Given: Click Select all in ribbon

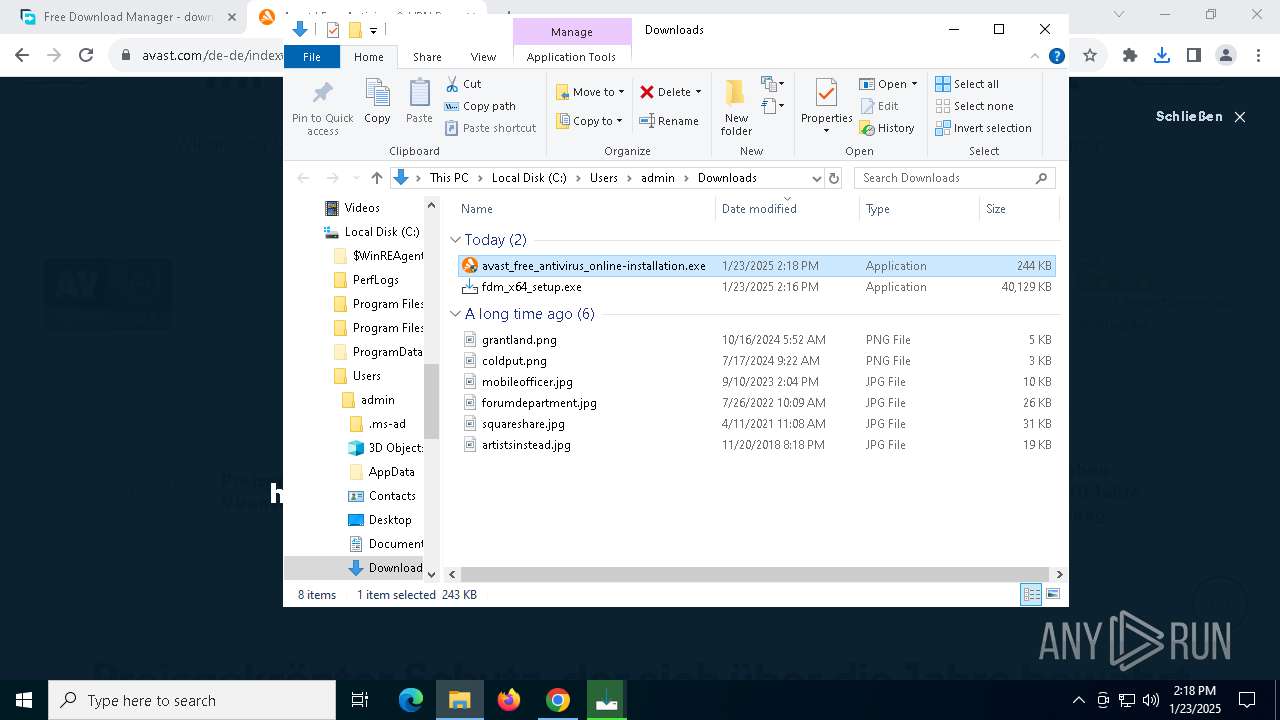Looking at the screenshot, I should pyautogui.click(x=967, y=84).
